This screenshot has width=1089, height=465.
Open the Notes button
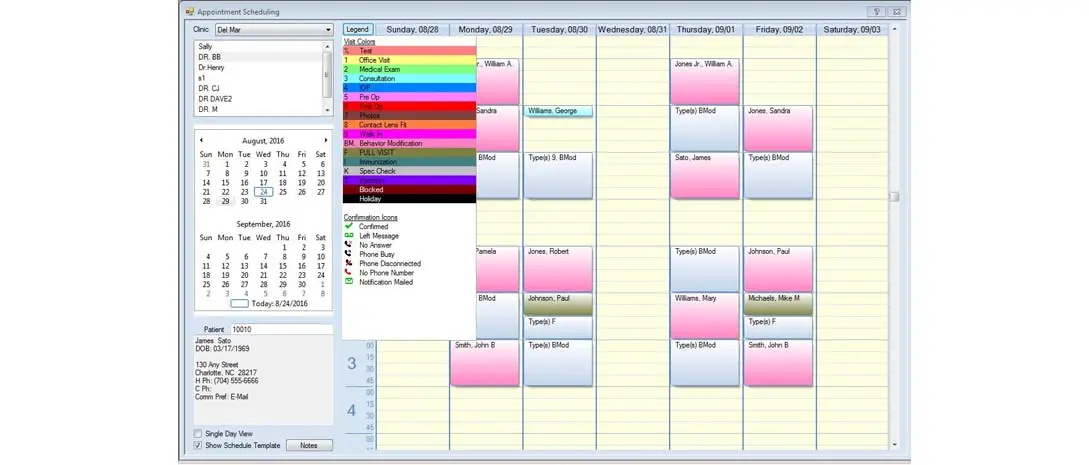point(309,446)
